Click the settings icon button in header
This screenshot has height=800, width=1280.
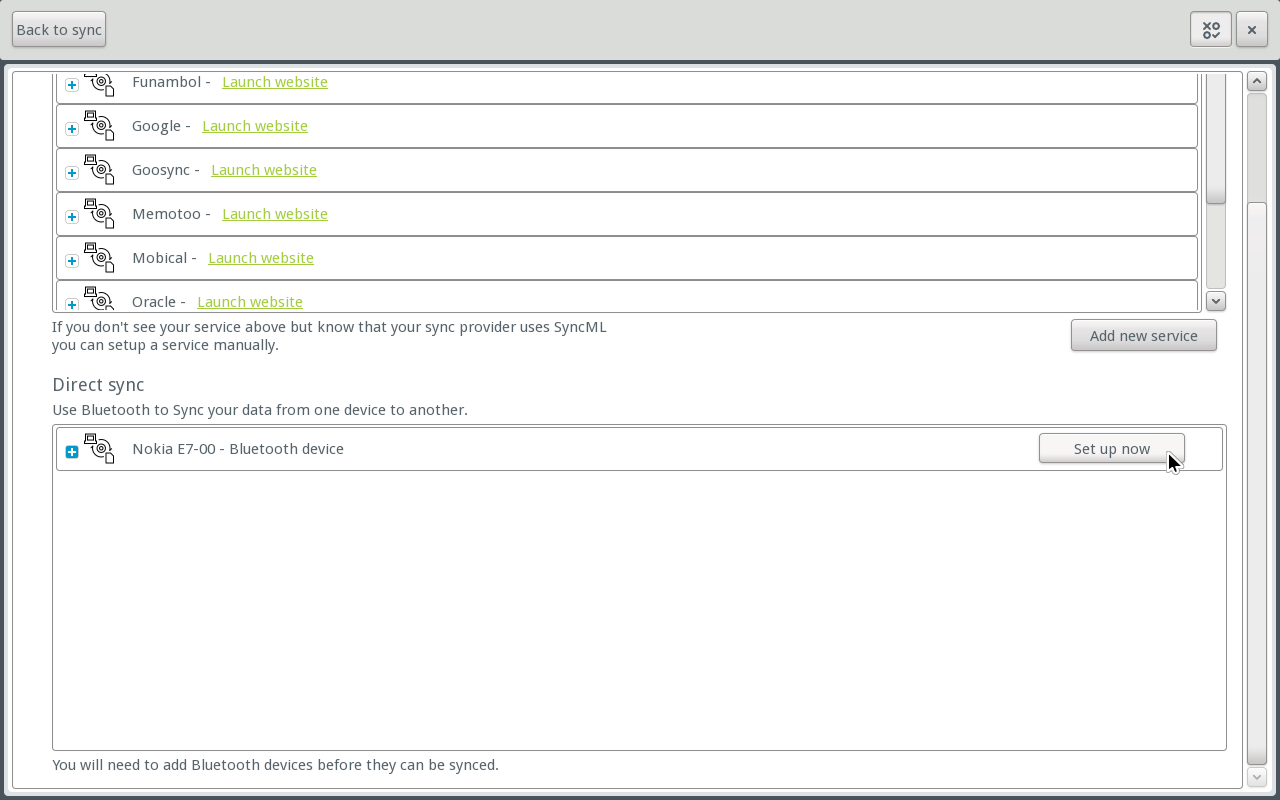[1210, 29]
